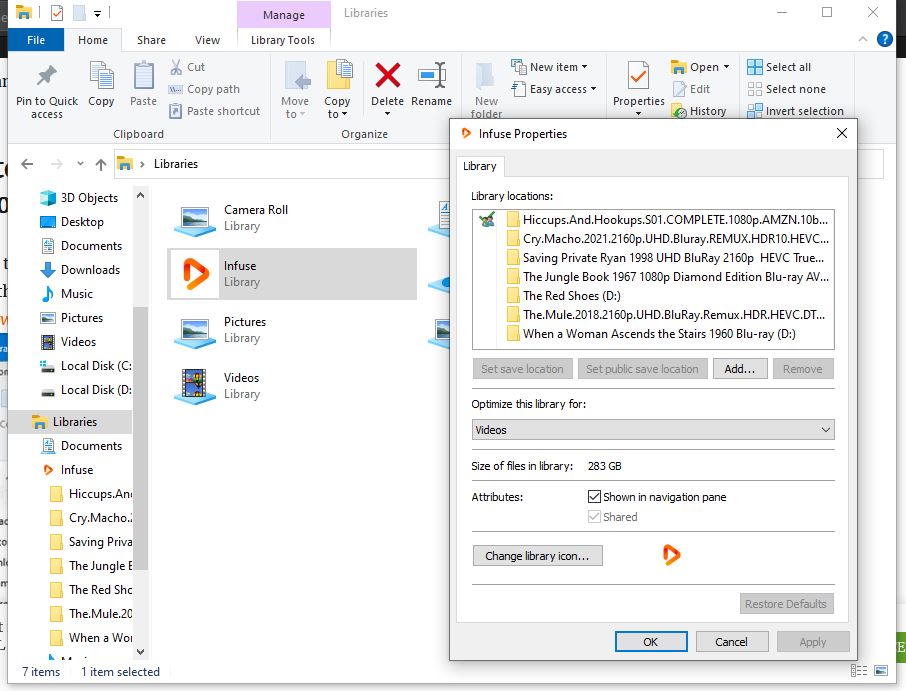Click the Restore Defaults button

click(786, 604)
